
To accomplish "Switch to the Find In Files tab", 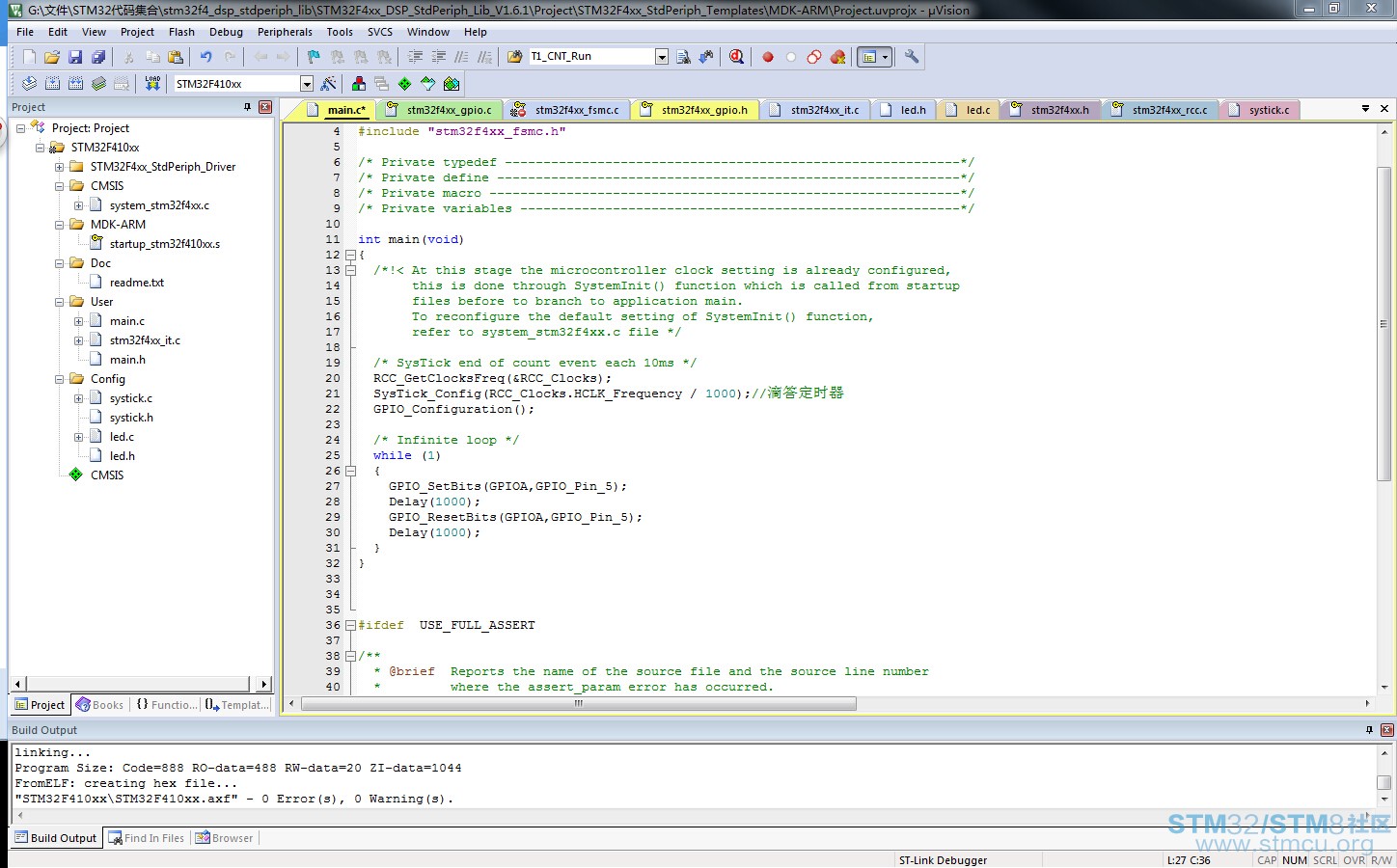I will (x=146, y=838).
